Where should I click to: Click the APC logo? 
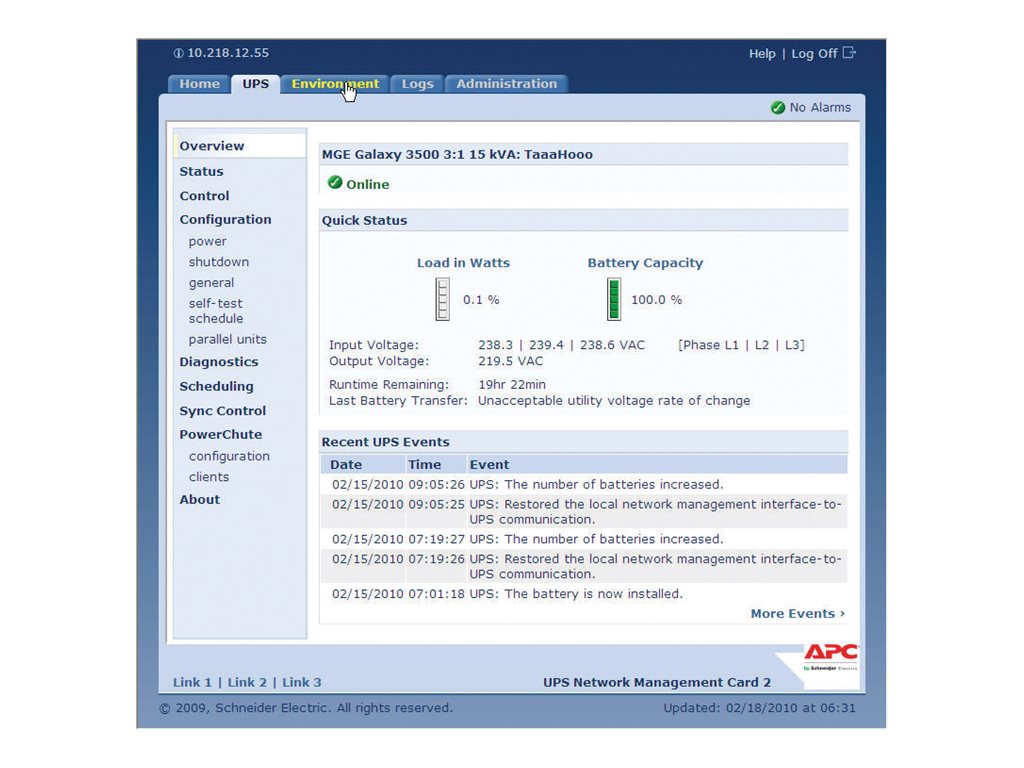(829, 655)
